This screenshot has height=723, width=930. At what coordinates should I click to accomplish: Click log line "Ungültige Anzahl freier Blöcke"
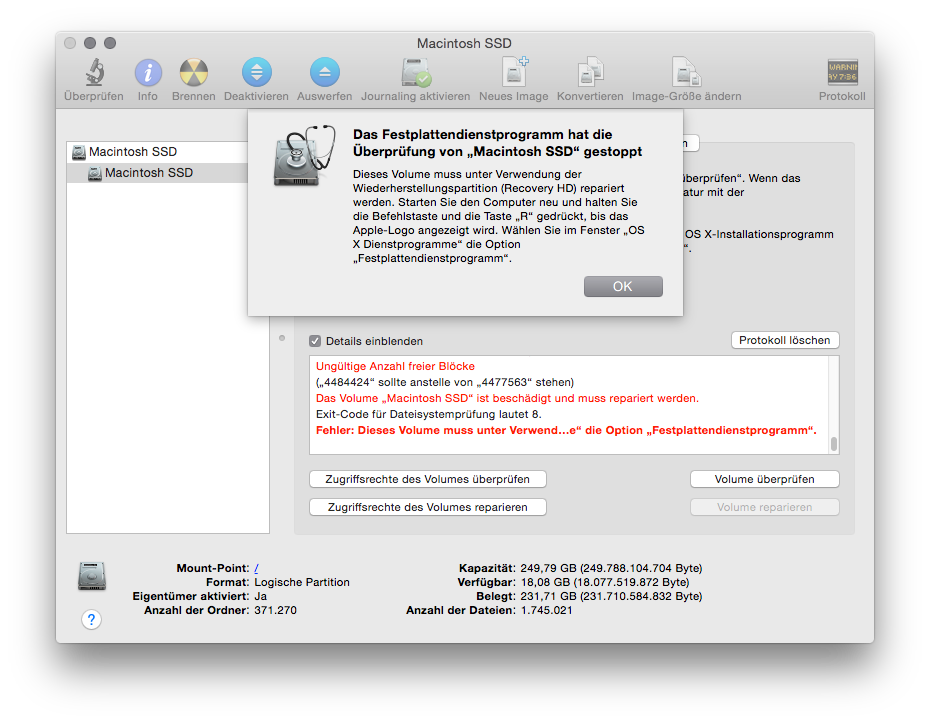pos(395,367)
